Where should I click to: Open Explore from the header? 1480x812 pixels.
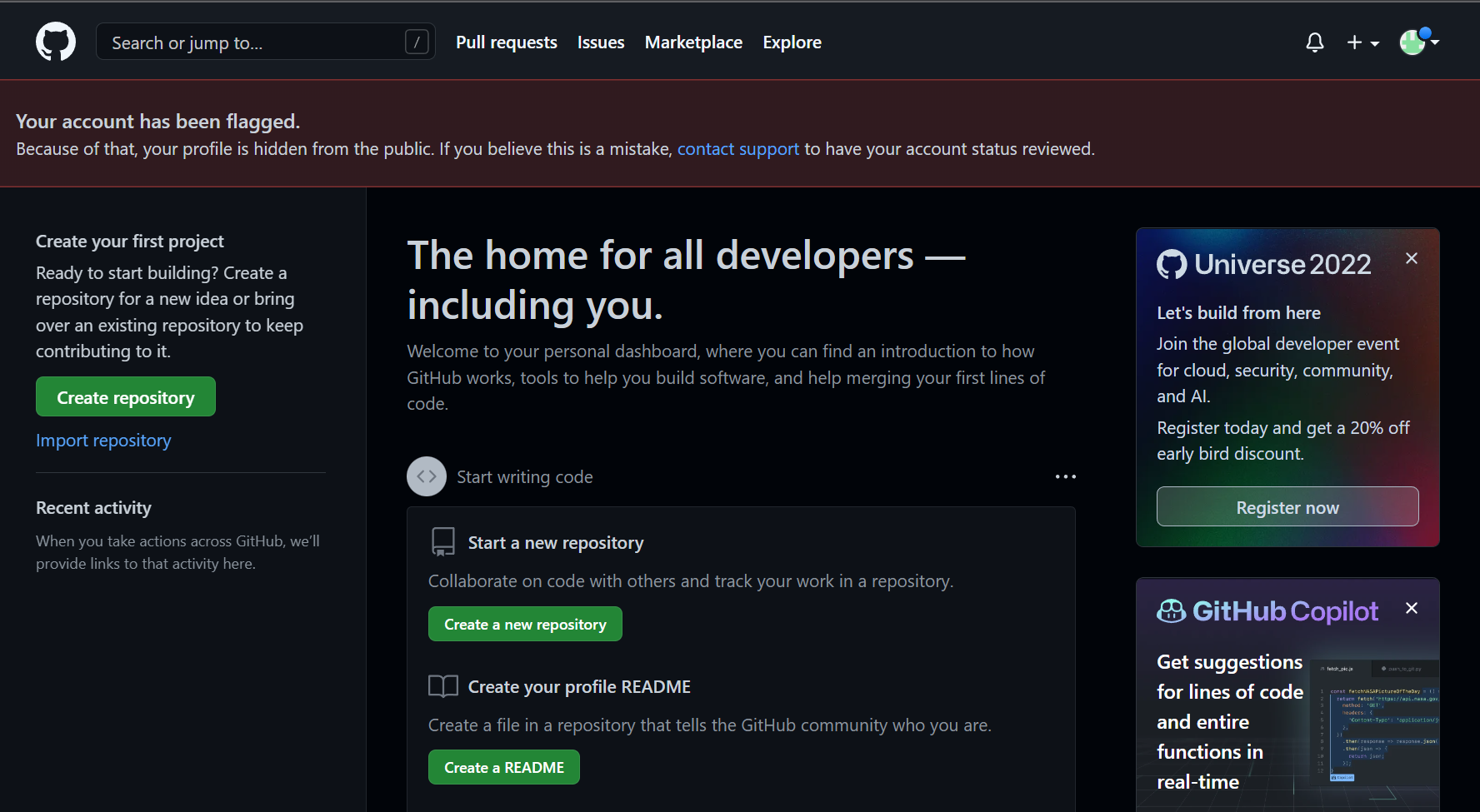coord(792,42)
